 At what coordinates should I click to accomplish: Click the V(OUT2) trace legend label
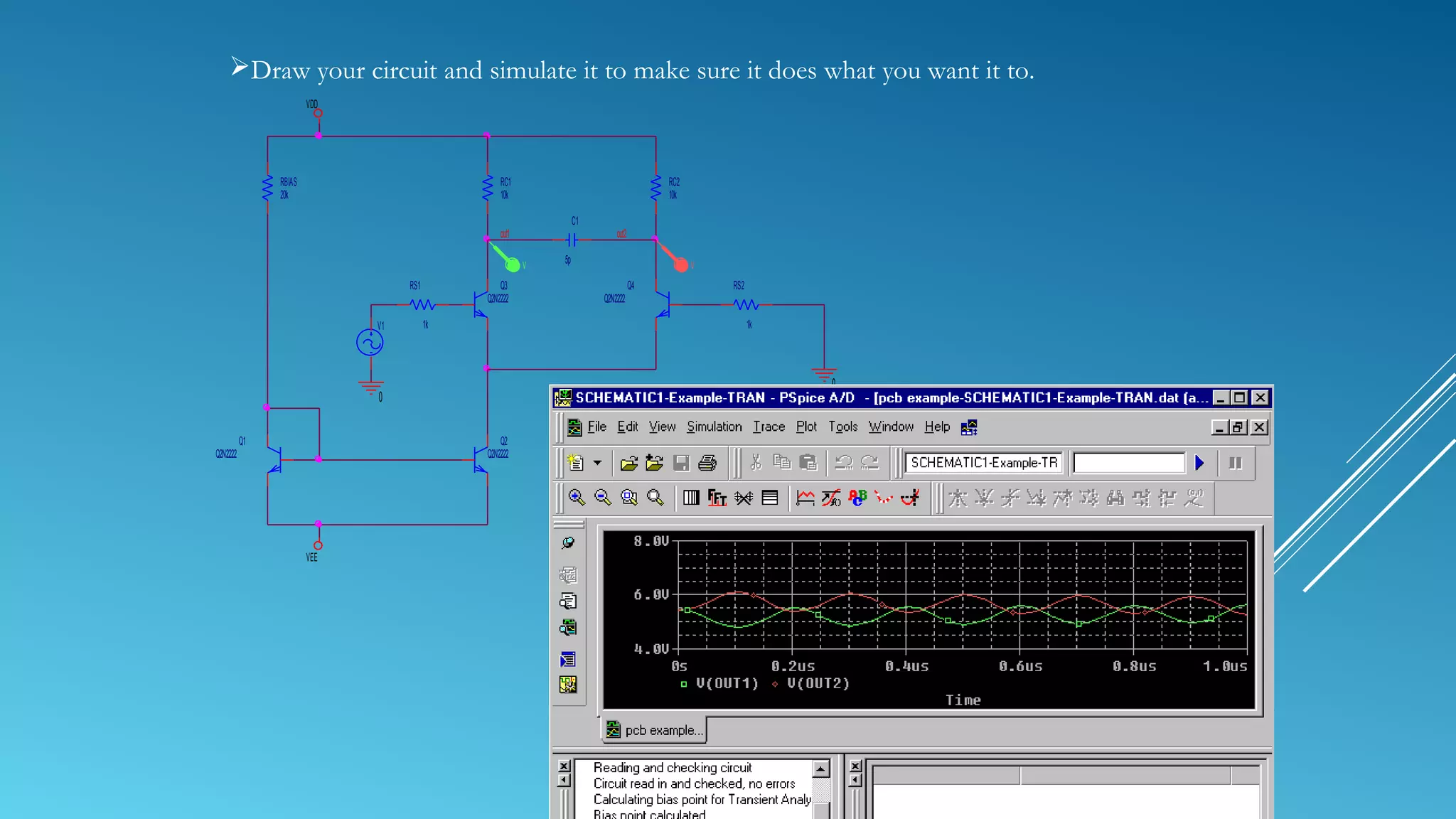click(818, 683)
